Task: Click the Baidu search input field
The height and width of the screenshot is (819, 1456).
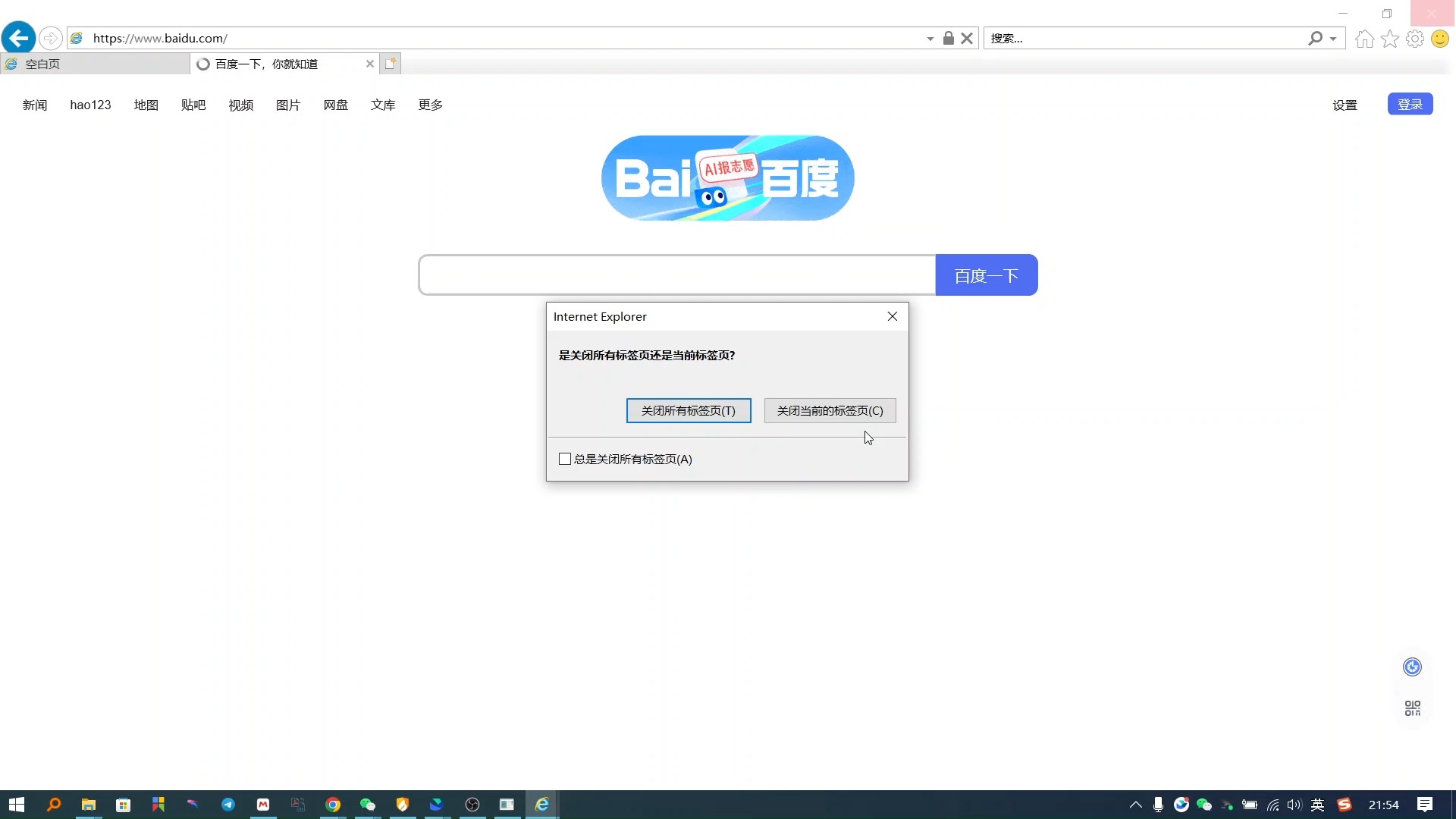Action: 677,275
